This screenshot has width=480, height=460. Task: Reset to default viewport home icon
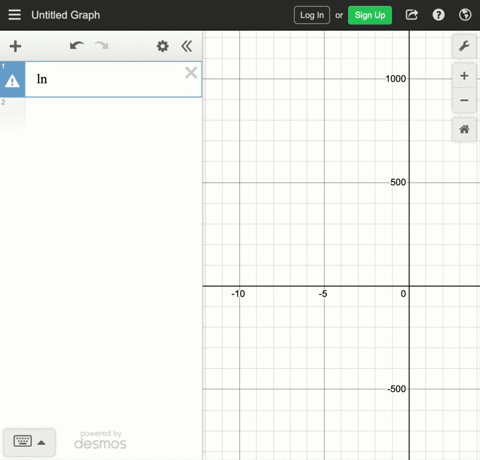pos(464,129)
